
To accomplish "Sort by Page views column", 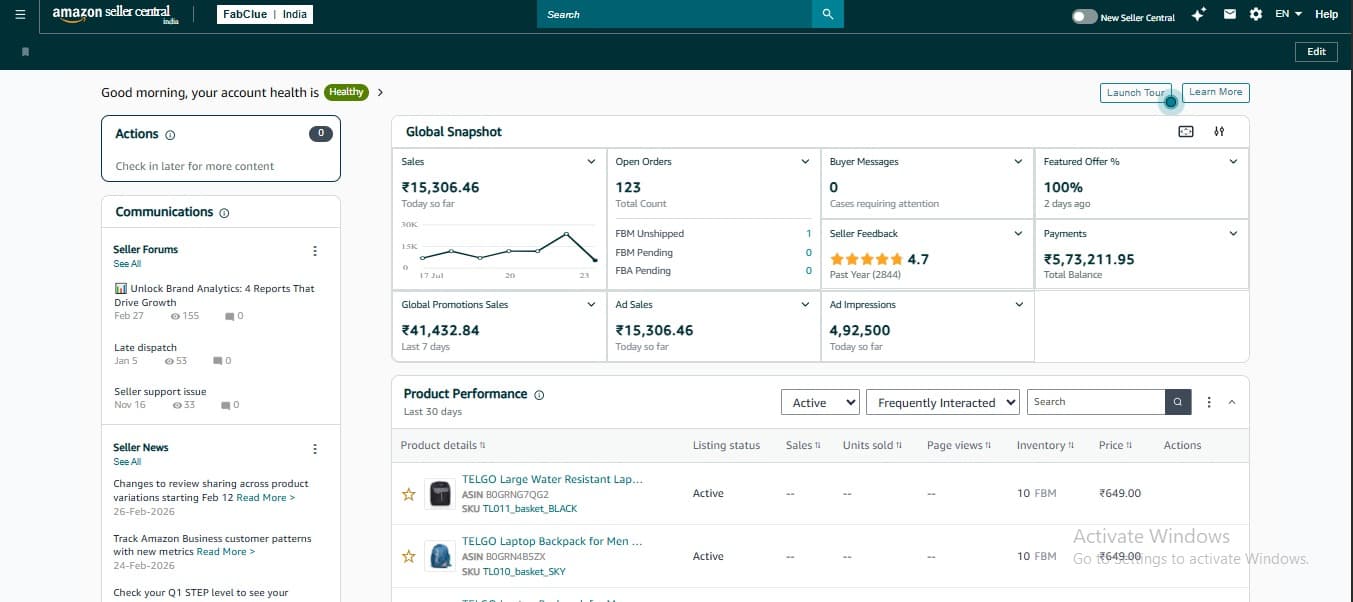I will pos(959,446).
